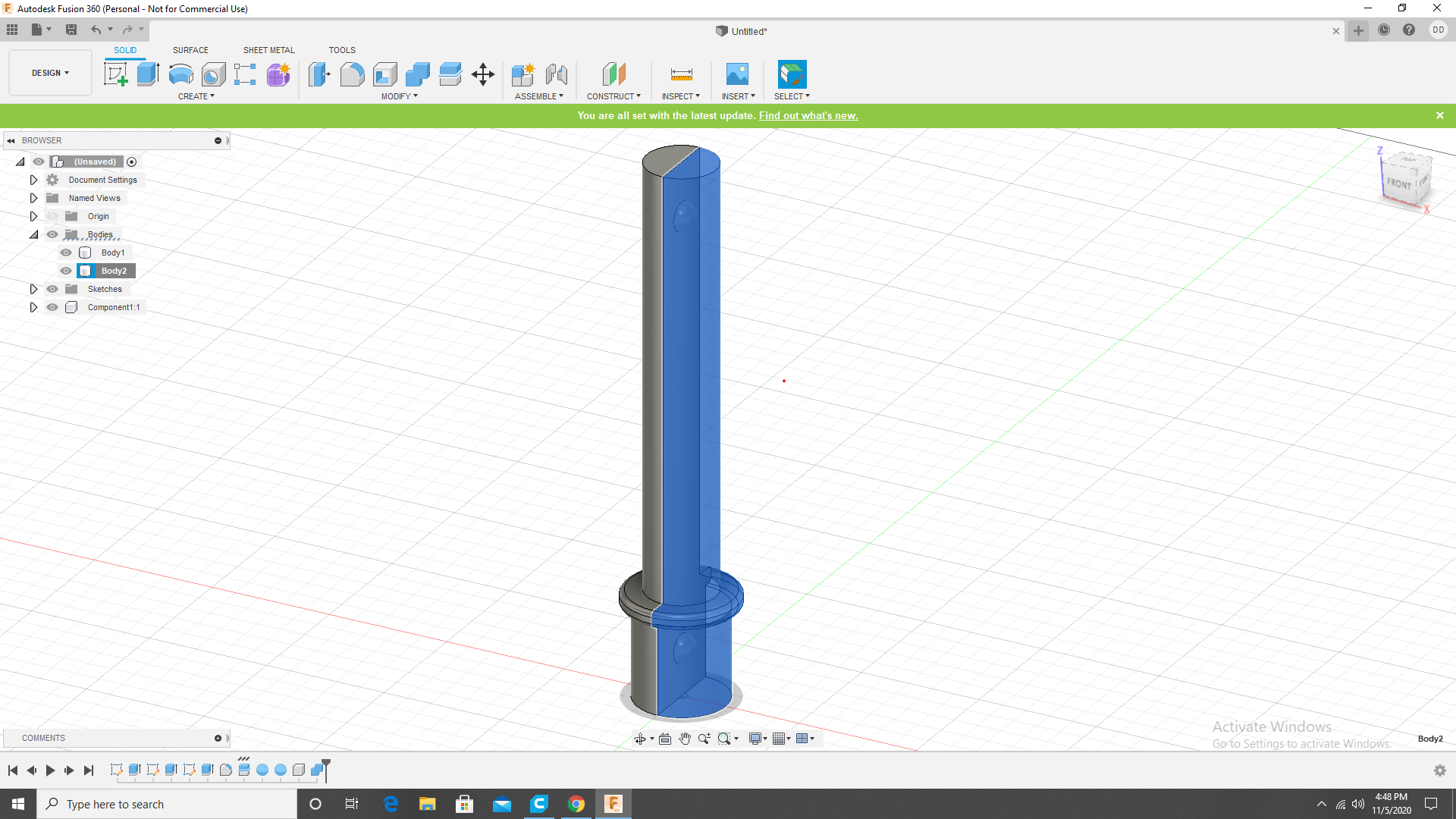The height and width of the screenshot is (819, 1456).
Task: Select the Create Sketch tool
Action: pos(115,74)
